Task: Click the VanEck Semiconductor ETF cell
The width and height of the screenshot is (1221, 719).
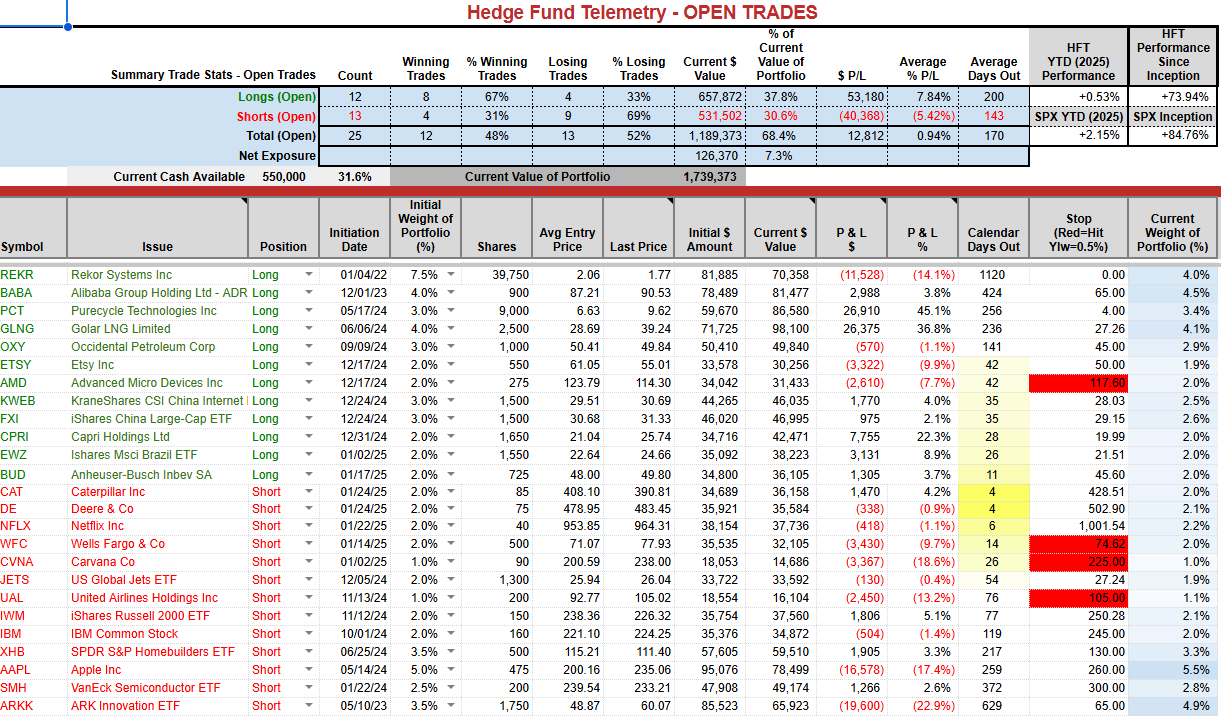Action: click(x=157, y=688)
